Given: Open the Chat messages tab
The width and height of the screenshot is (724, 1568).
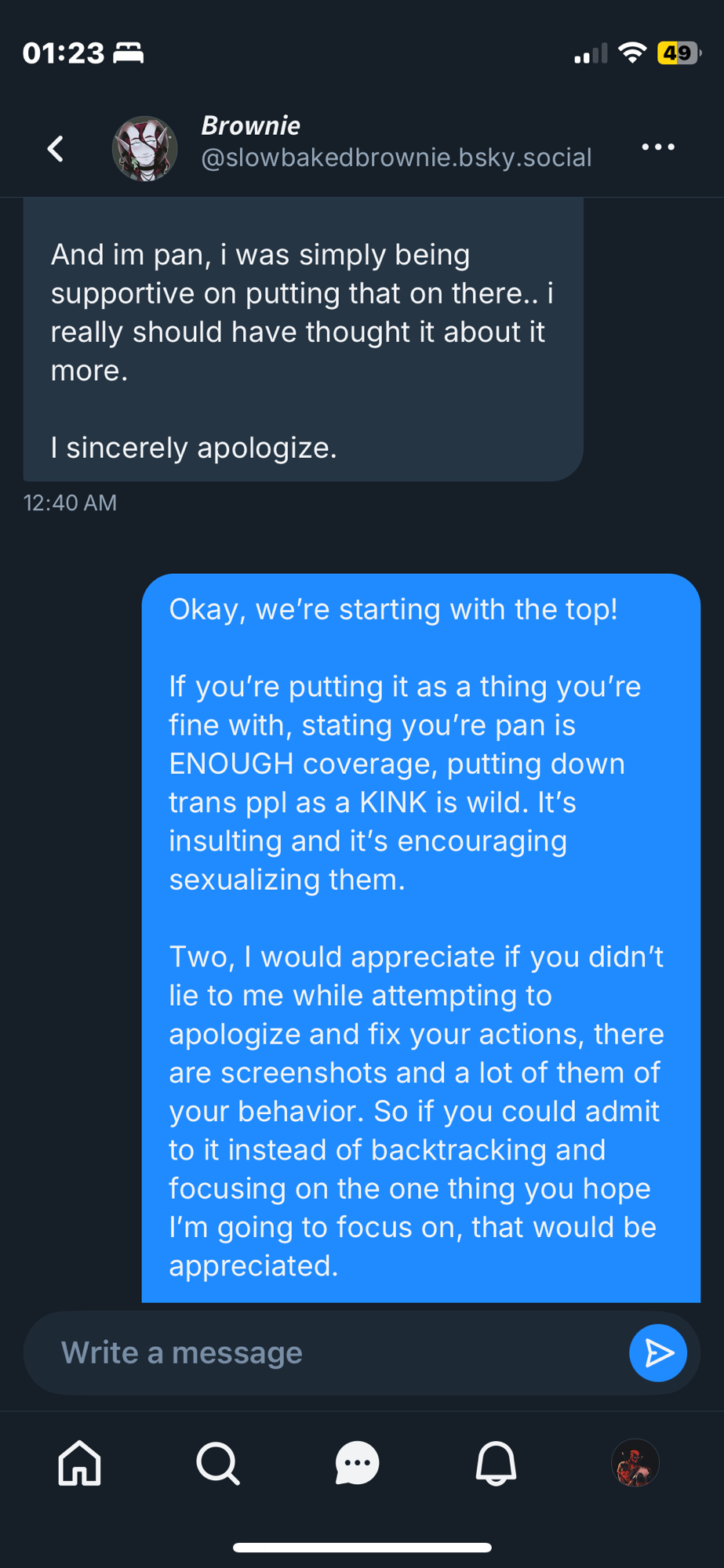Looking at the screenshot, I should click(x=357, y=1463).
